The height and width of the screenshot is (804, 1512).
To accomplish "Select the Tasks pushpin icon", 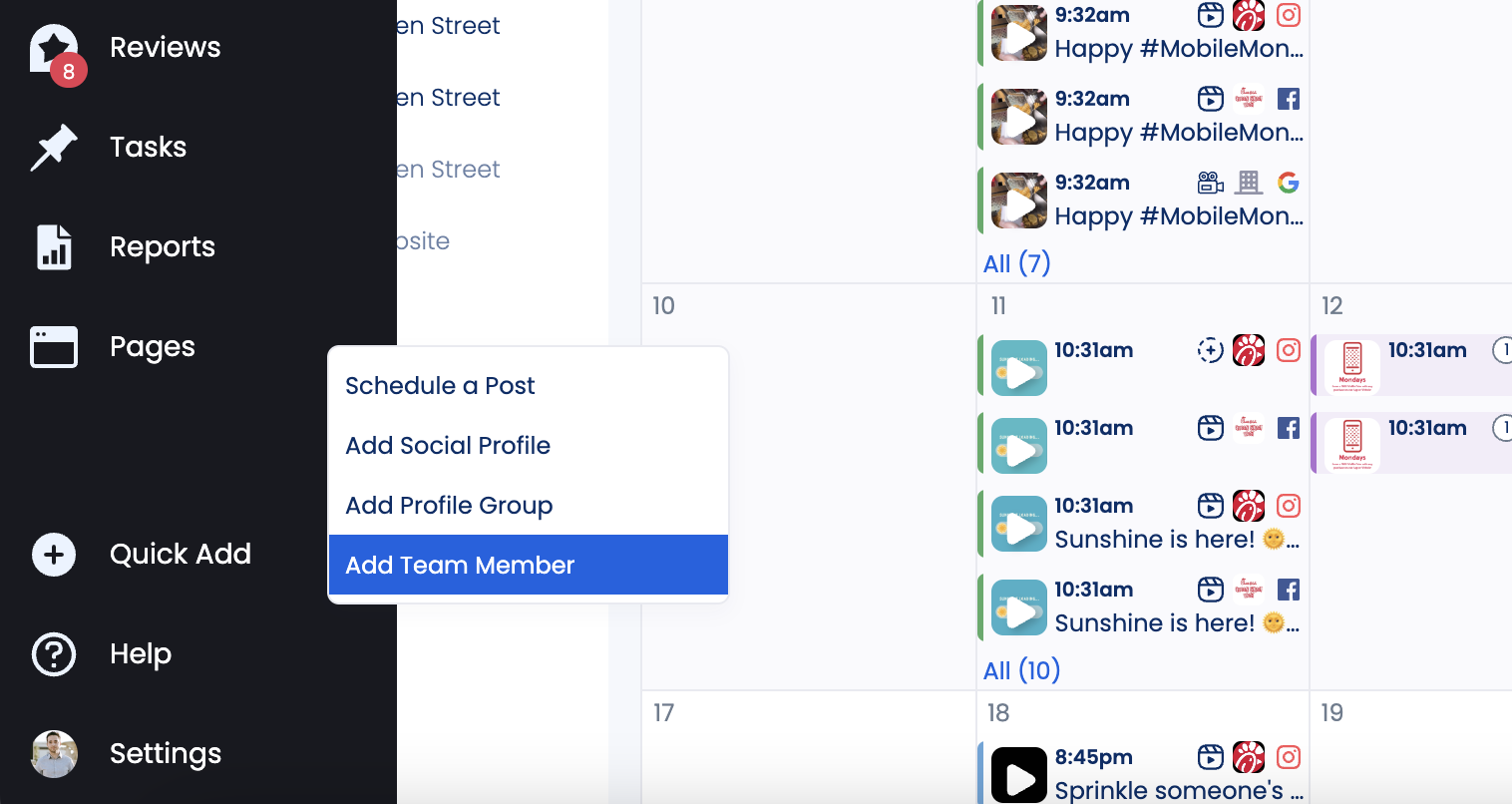I will pos(53,147).
